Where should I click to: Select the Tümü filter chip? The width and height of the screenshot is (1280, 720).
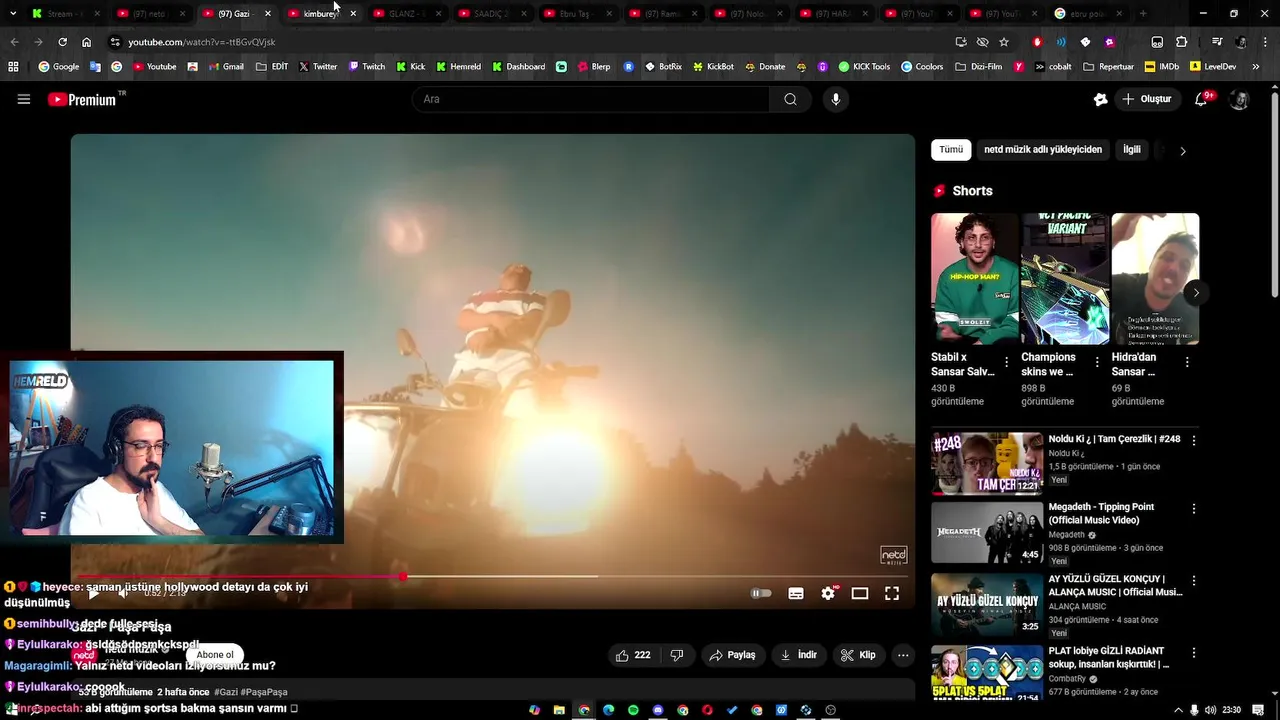[x=951, y=150]
